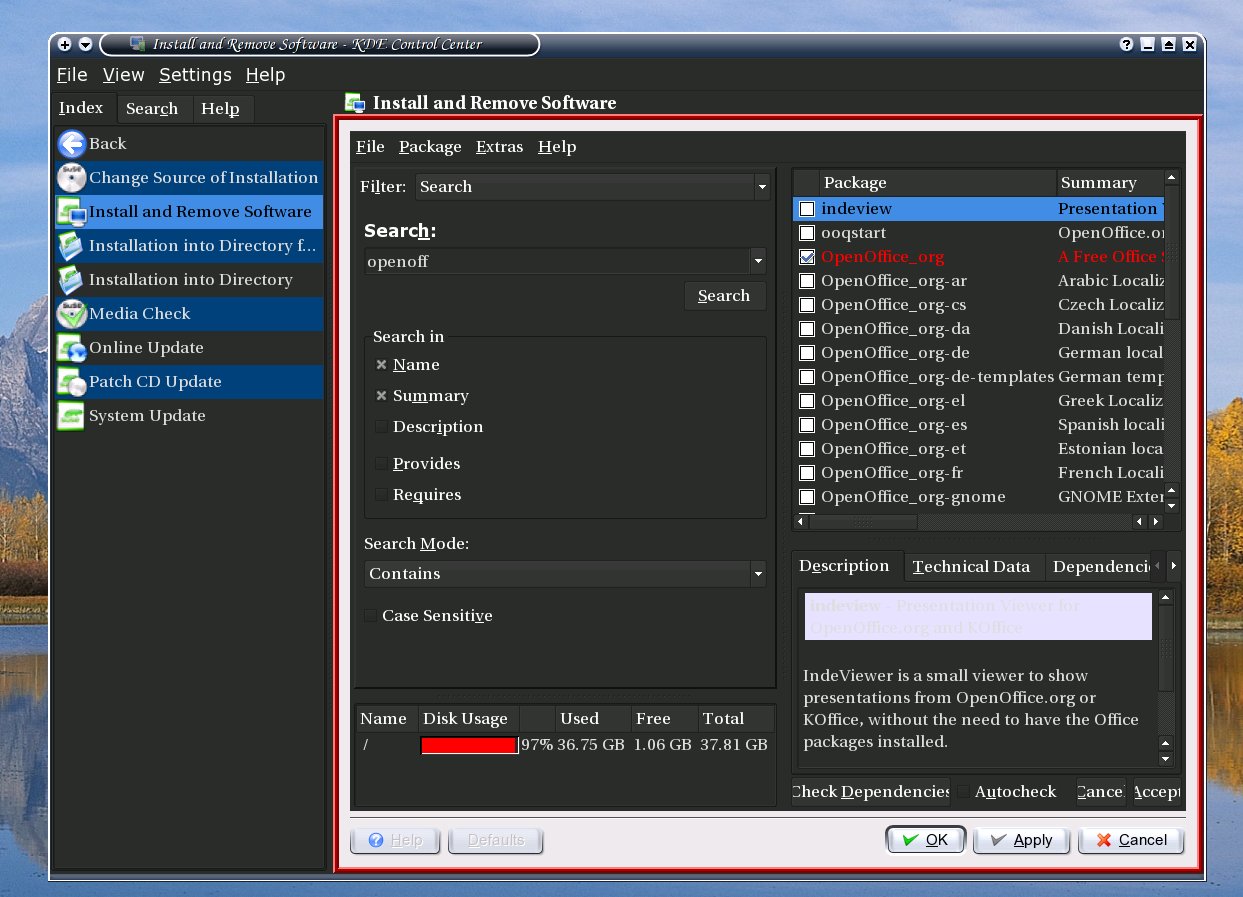
Task: Open the Package menu
Action: point(430,147)
